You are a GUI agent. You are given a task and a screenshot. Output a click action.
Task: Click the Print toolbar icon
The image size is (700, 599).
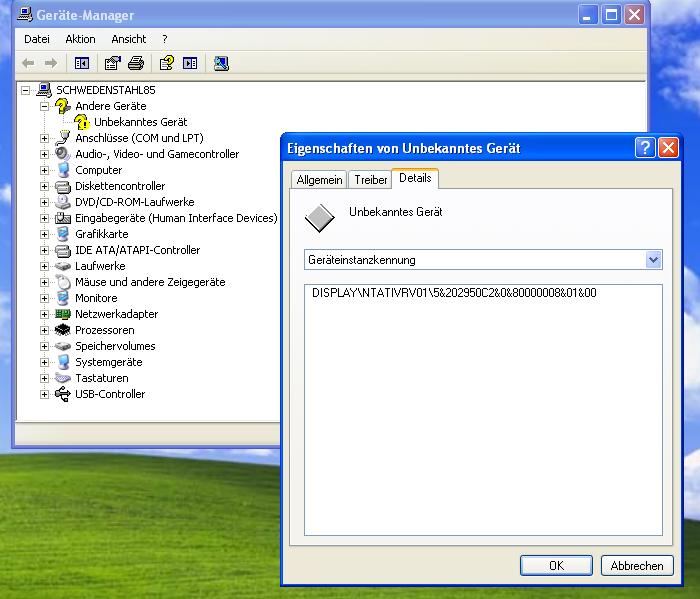(136, 63)
